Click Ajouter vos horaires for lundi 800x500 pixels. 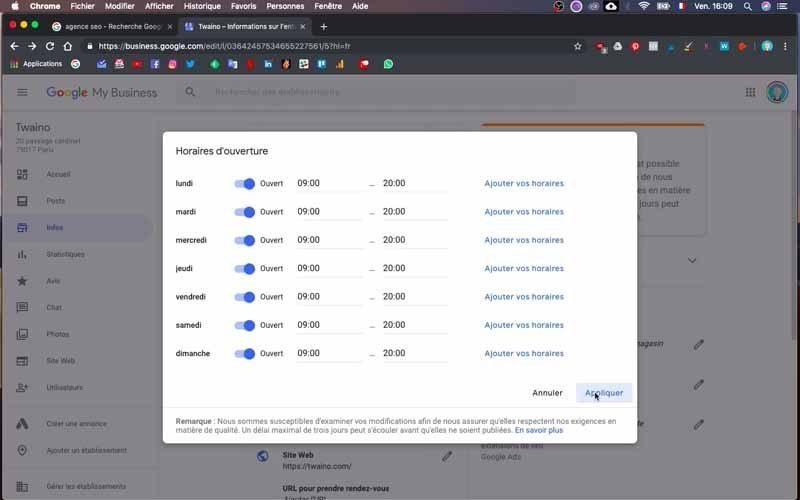pyautogui.click(x=524, y=184)
